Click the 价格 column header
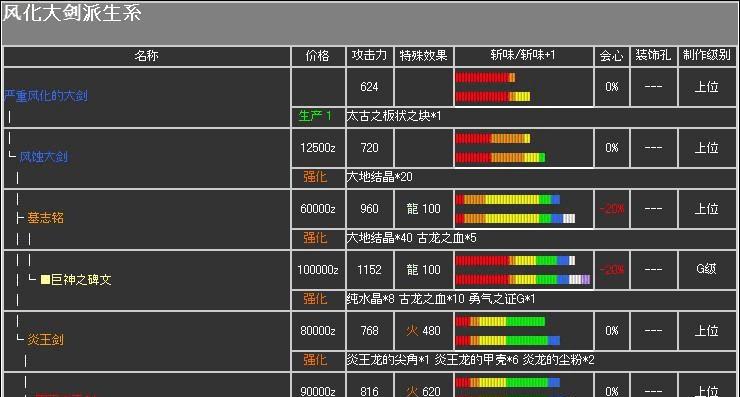The width and height of the screenshot is (740, 397). pos(318,56)
